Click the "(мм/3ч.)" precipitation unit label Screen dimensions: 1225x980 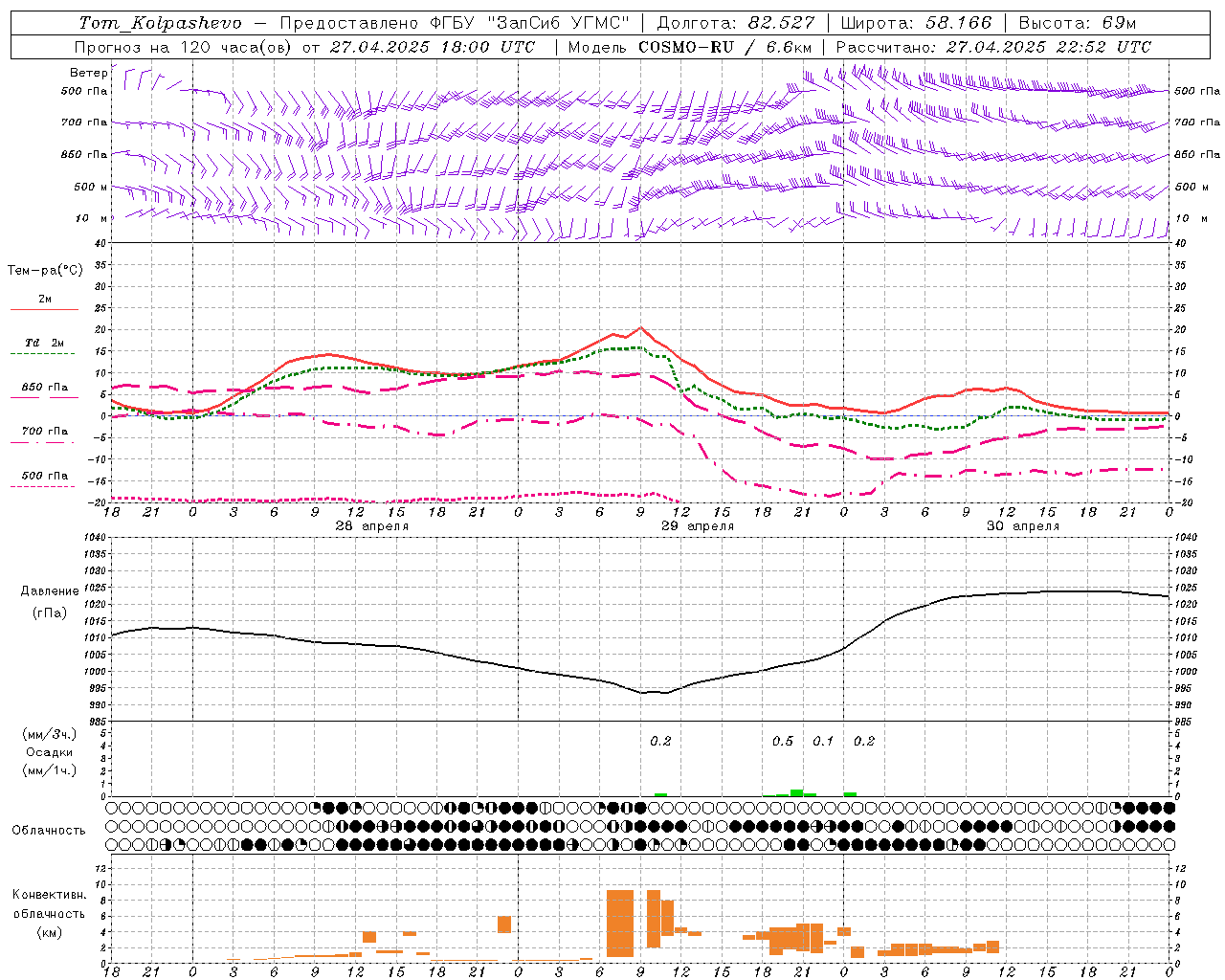pyautogui.click(x=50, y=735)
